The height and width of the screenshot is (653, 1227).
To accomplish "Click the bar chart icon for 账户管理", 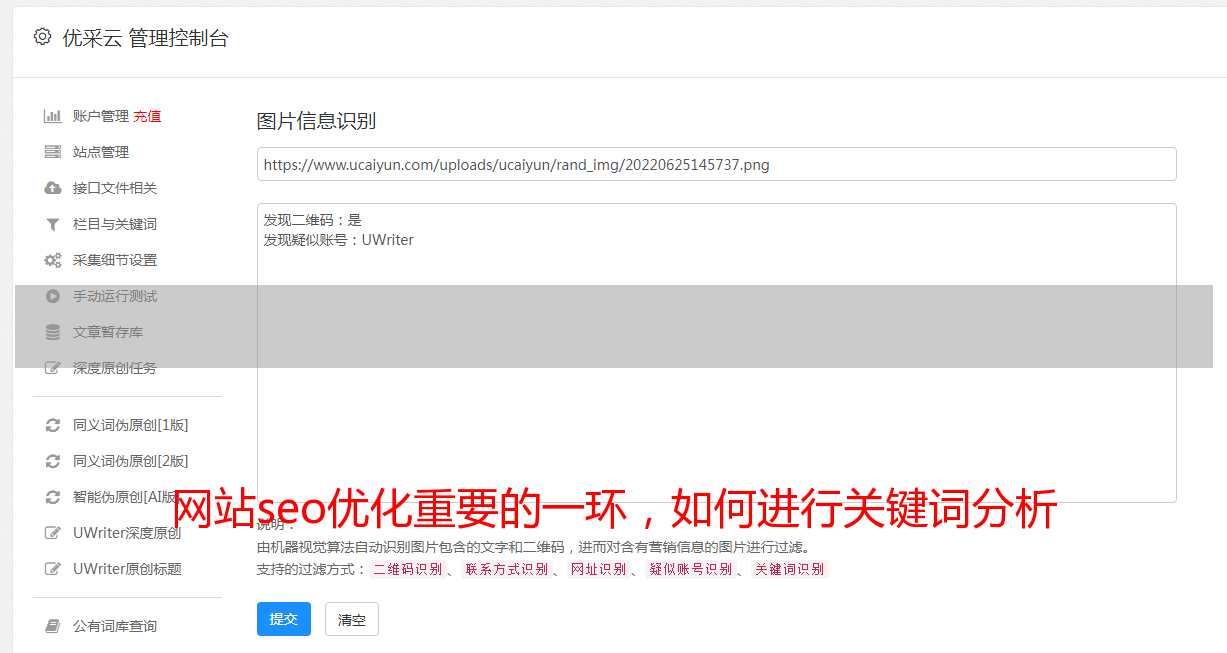I will pos(53,116).
